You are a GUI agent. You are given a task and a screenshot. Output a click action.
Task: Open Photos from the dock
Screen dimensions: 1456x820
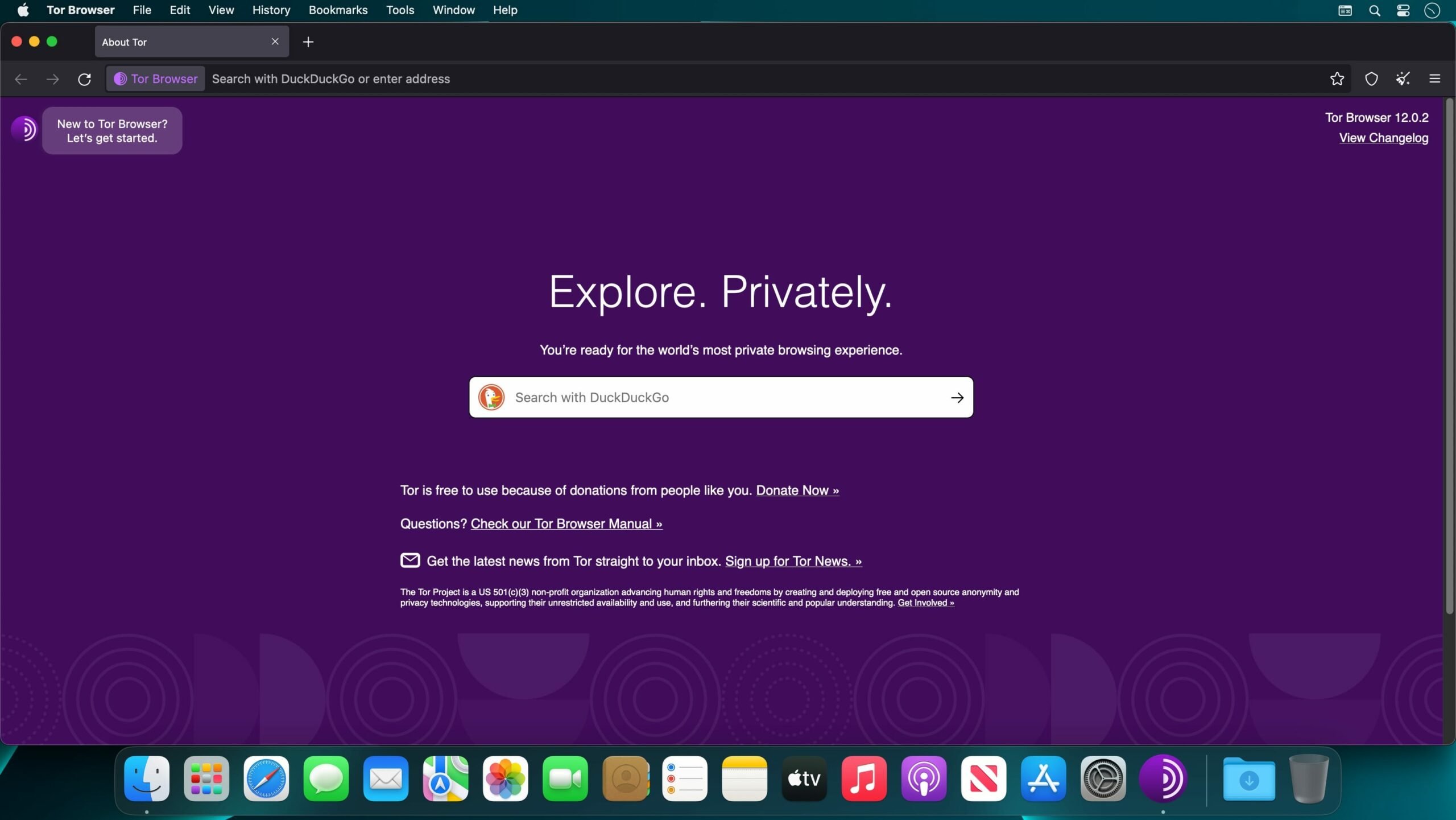pyautogui.click(x=505, y=778)
